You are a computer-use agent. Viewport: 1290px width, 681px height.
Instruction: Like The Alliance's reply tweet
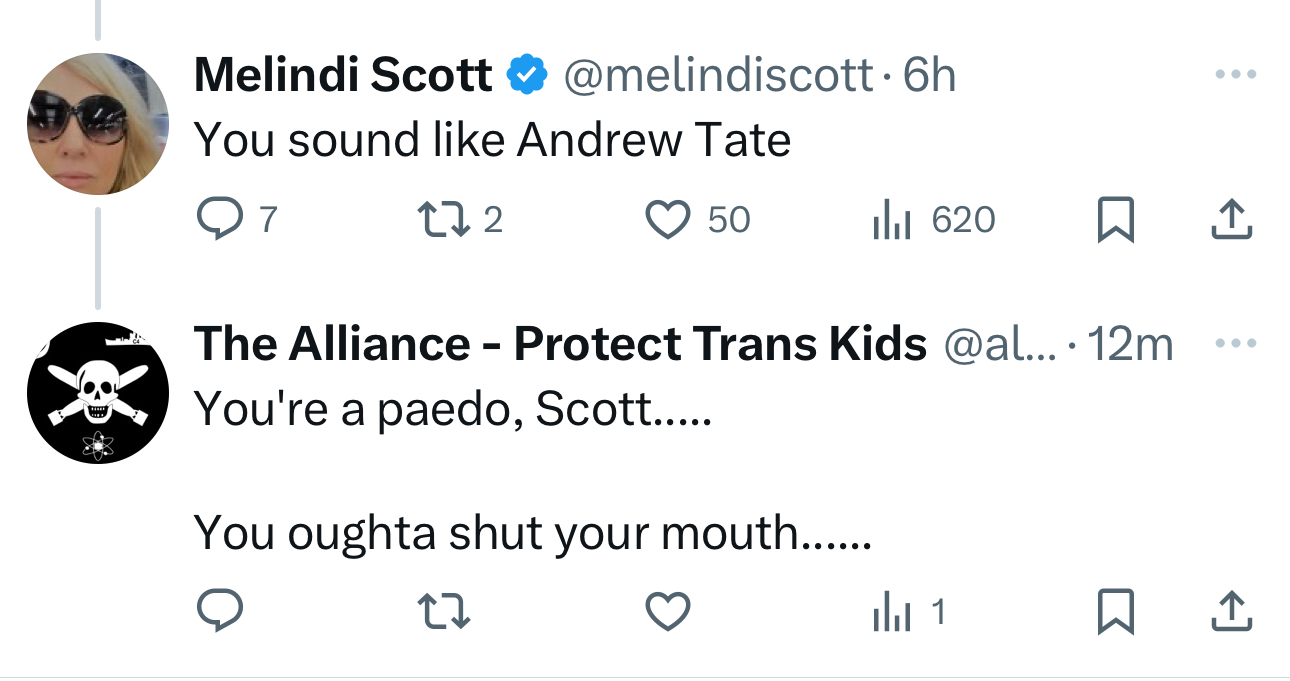pos(667,611)
